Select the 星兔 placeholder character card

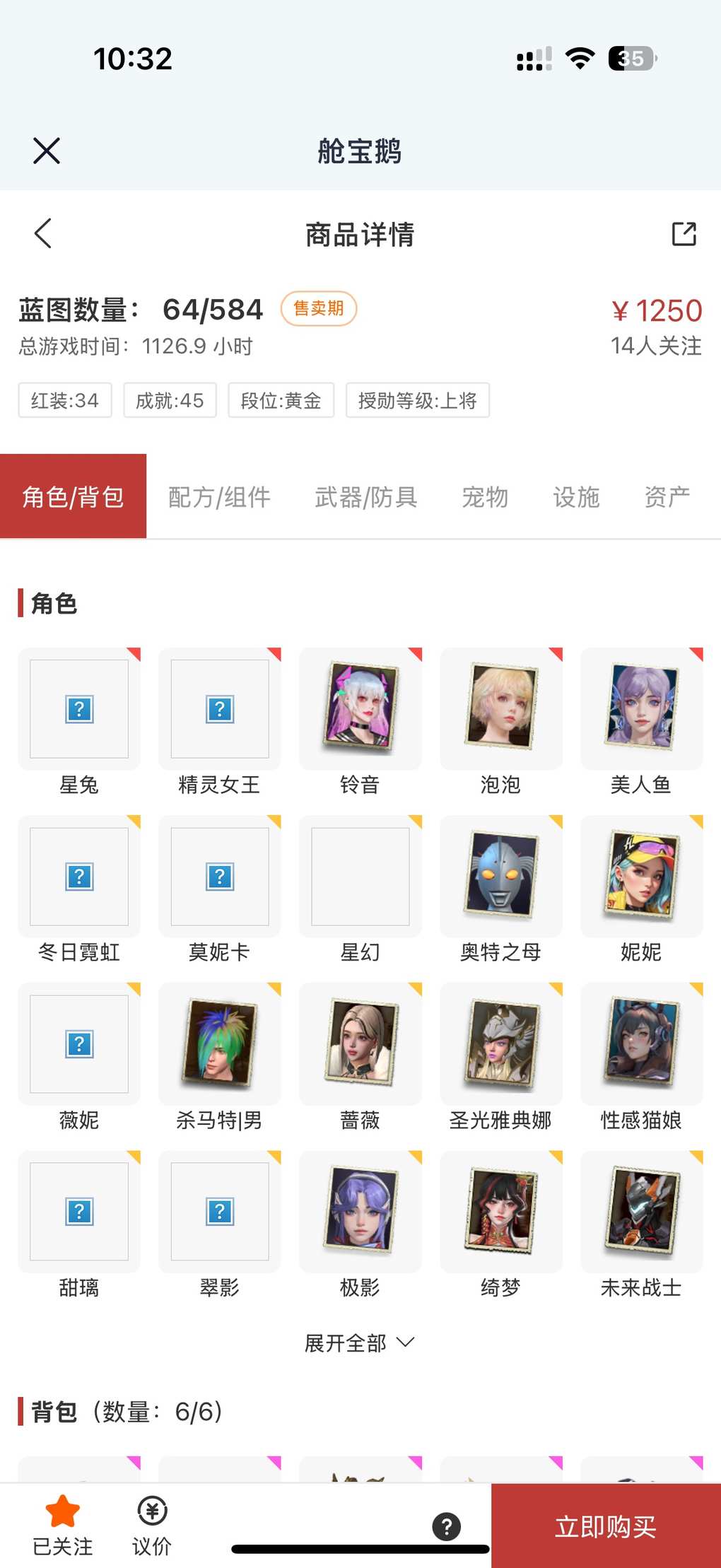point(79,708)
